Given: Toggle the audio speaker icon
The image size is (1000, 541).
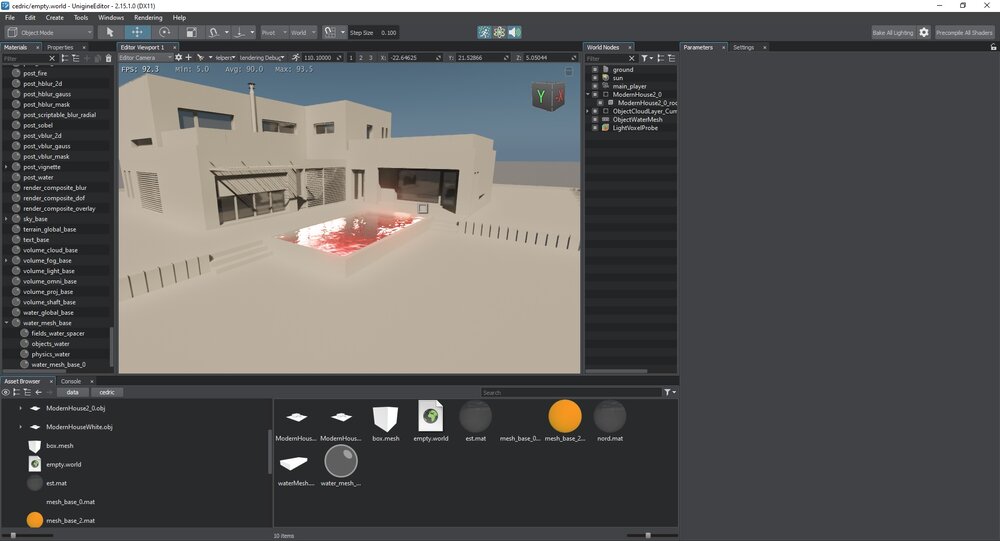Looking at the screenshot, I should [514, 32].
